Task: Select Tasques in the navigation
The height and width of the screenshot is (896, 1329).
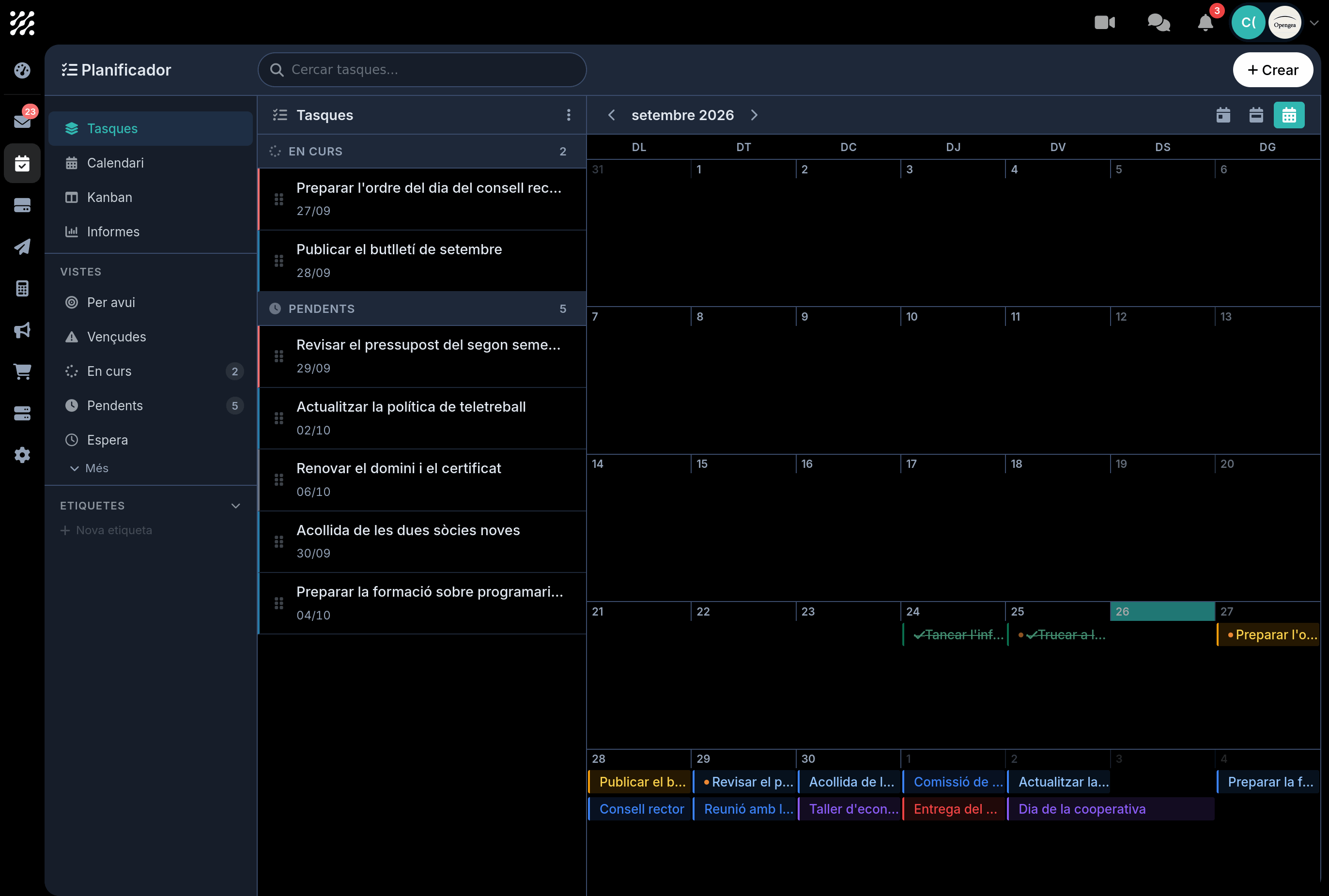Action: (x=150, y=128)
